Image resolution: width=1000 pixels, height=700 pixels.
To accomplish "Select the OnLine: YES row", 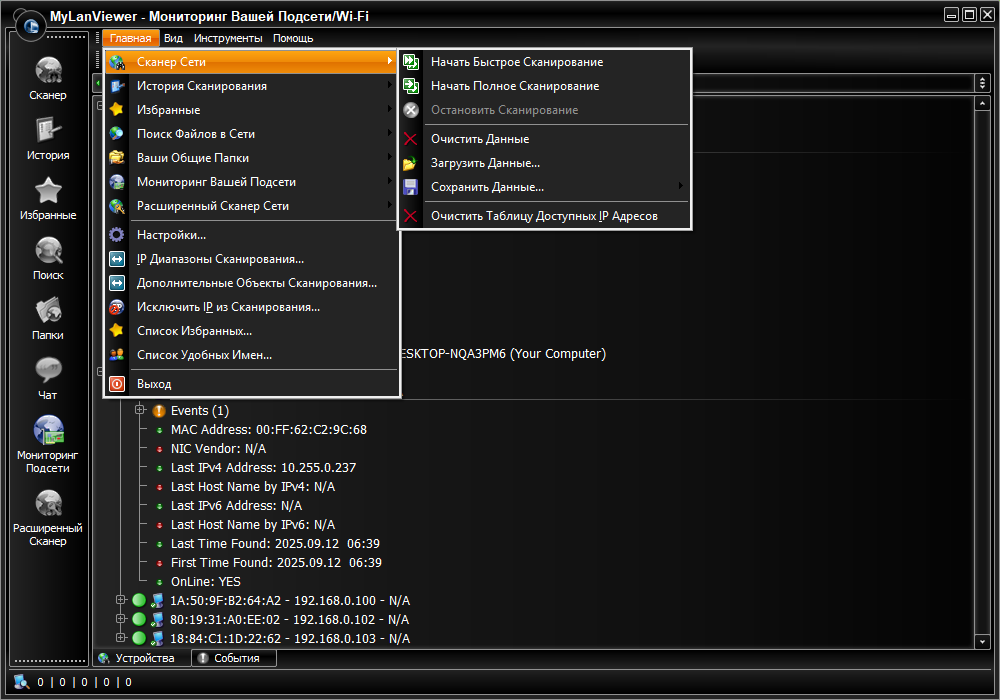I will pos(205,581).
